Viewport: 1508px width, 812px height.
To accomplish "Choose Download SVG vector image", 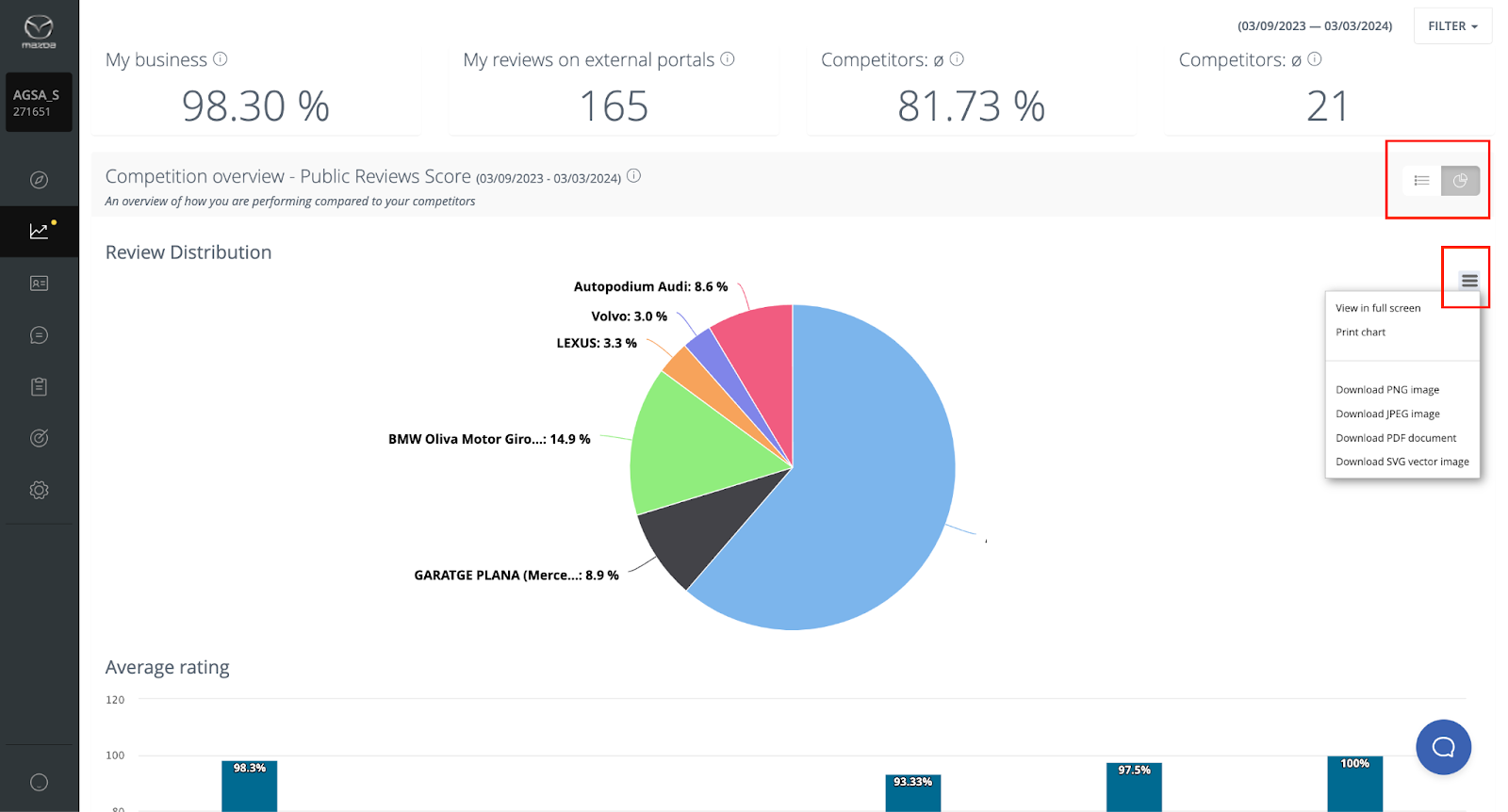I will pos(1402,462).
